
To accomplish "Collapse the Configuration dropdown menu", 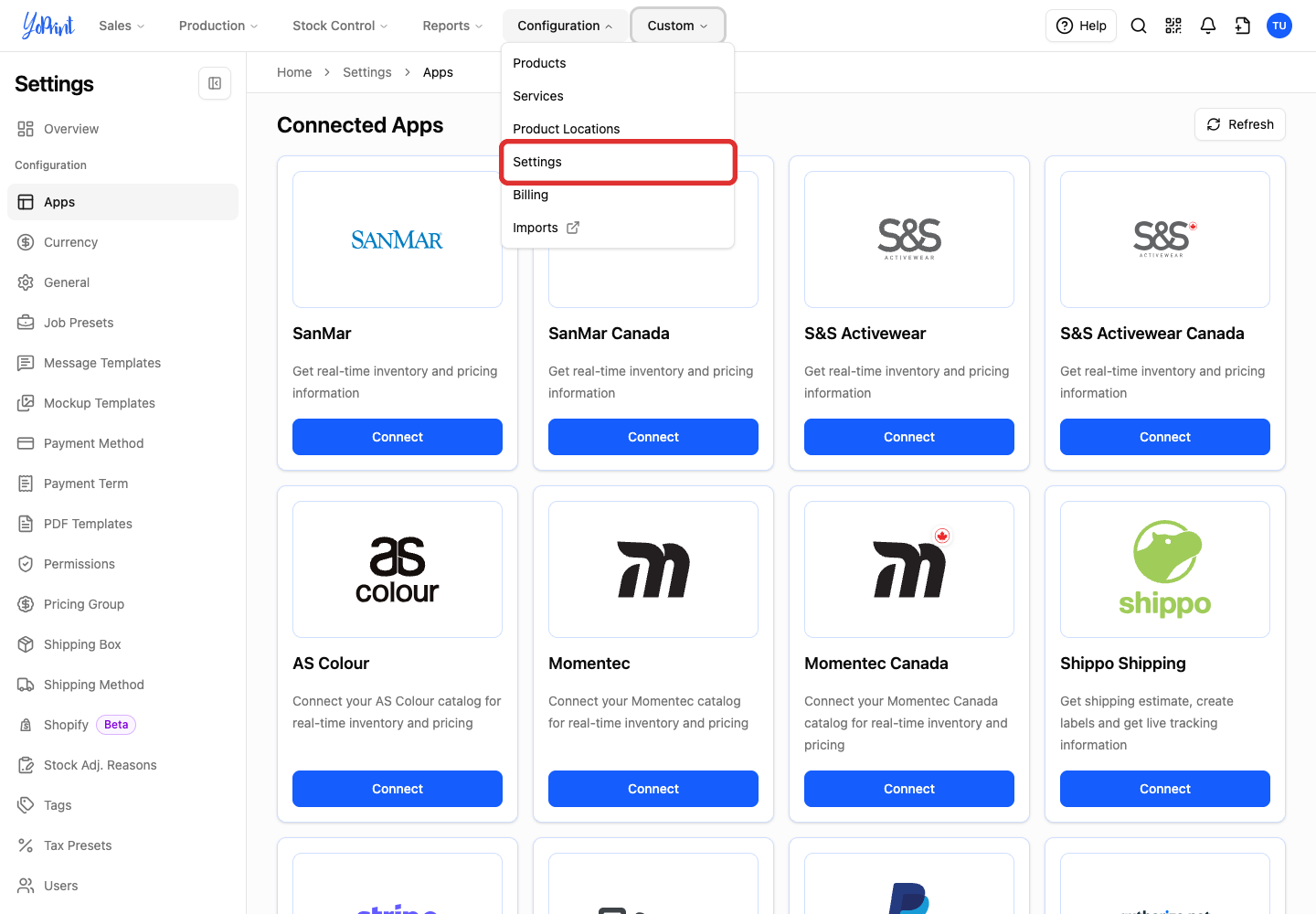I will [565, 26].
